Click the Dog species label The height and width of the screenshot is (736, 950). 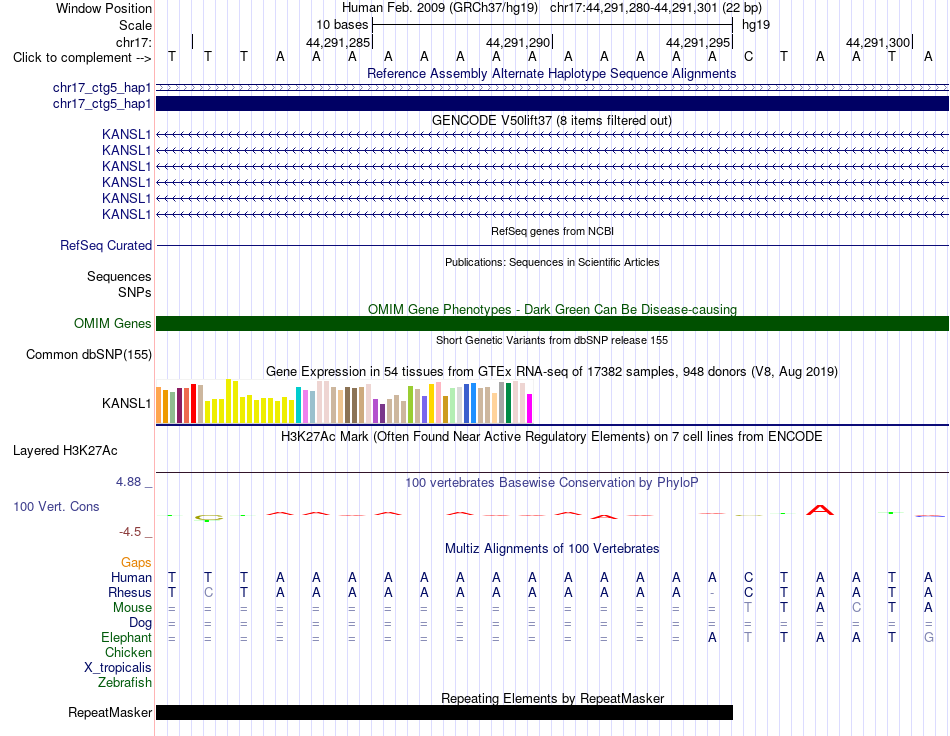point(140,623)
